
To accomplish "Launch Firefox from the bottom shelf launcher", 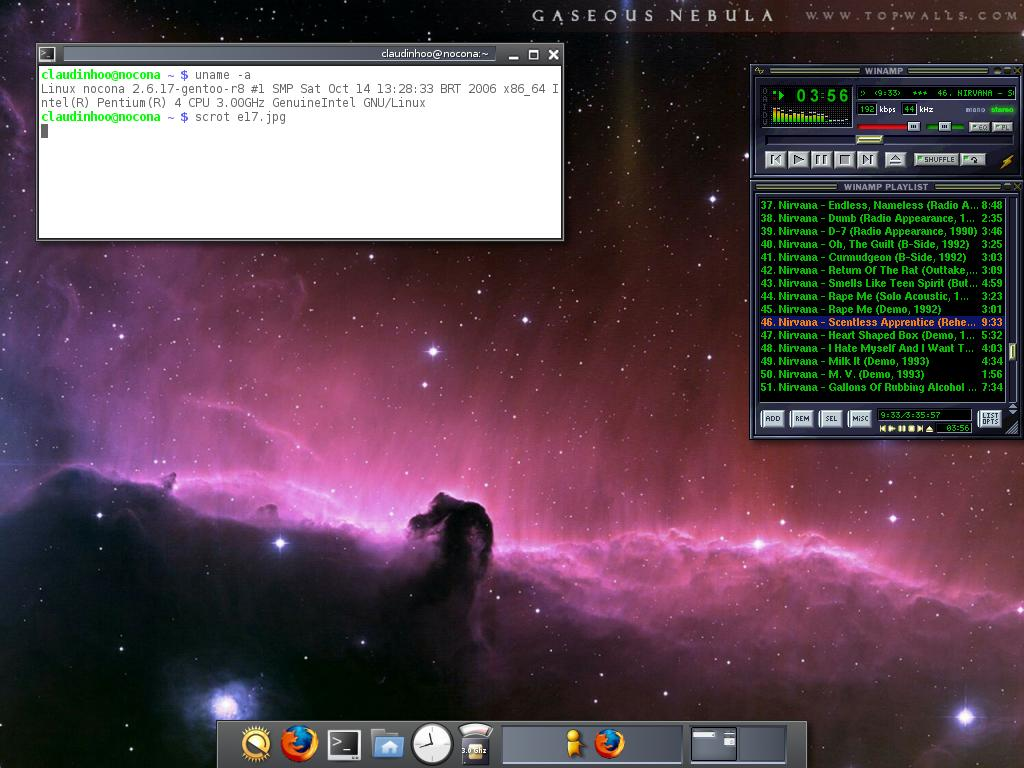I will point(299,743).
